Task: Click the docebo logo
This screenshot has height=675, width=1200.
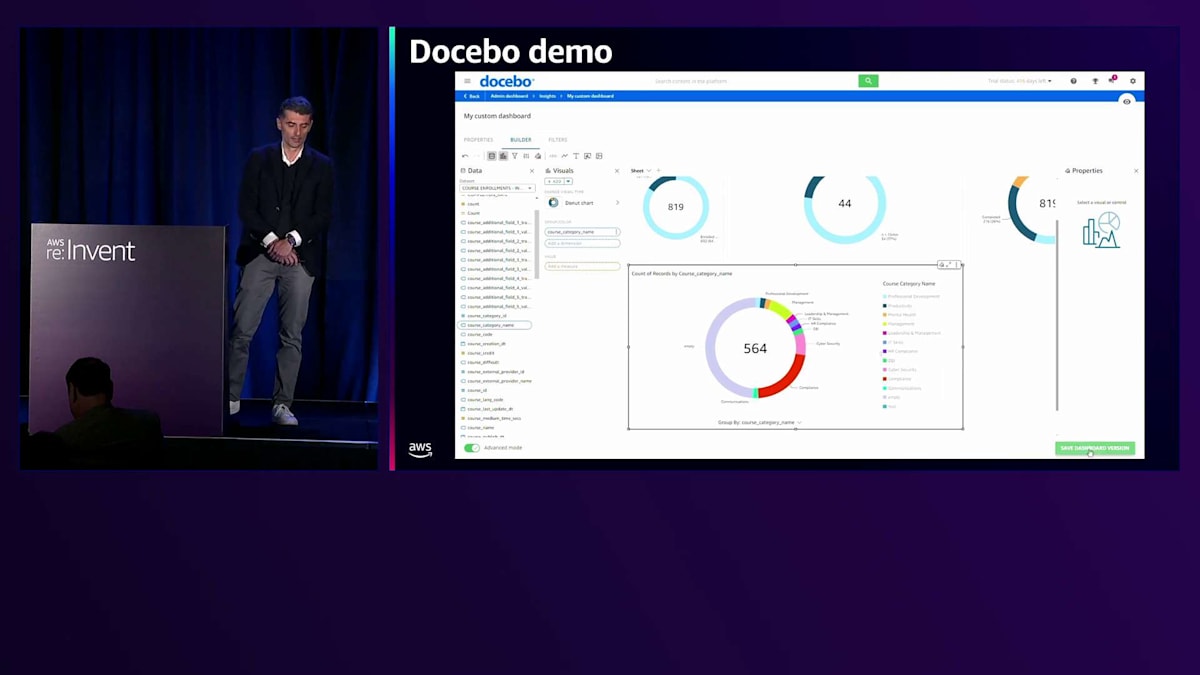Action: pyautogui.click(x=506, y=81)
